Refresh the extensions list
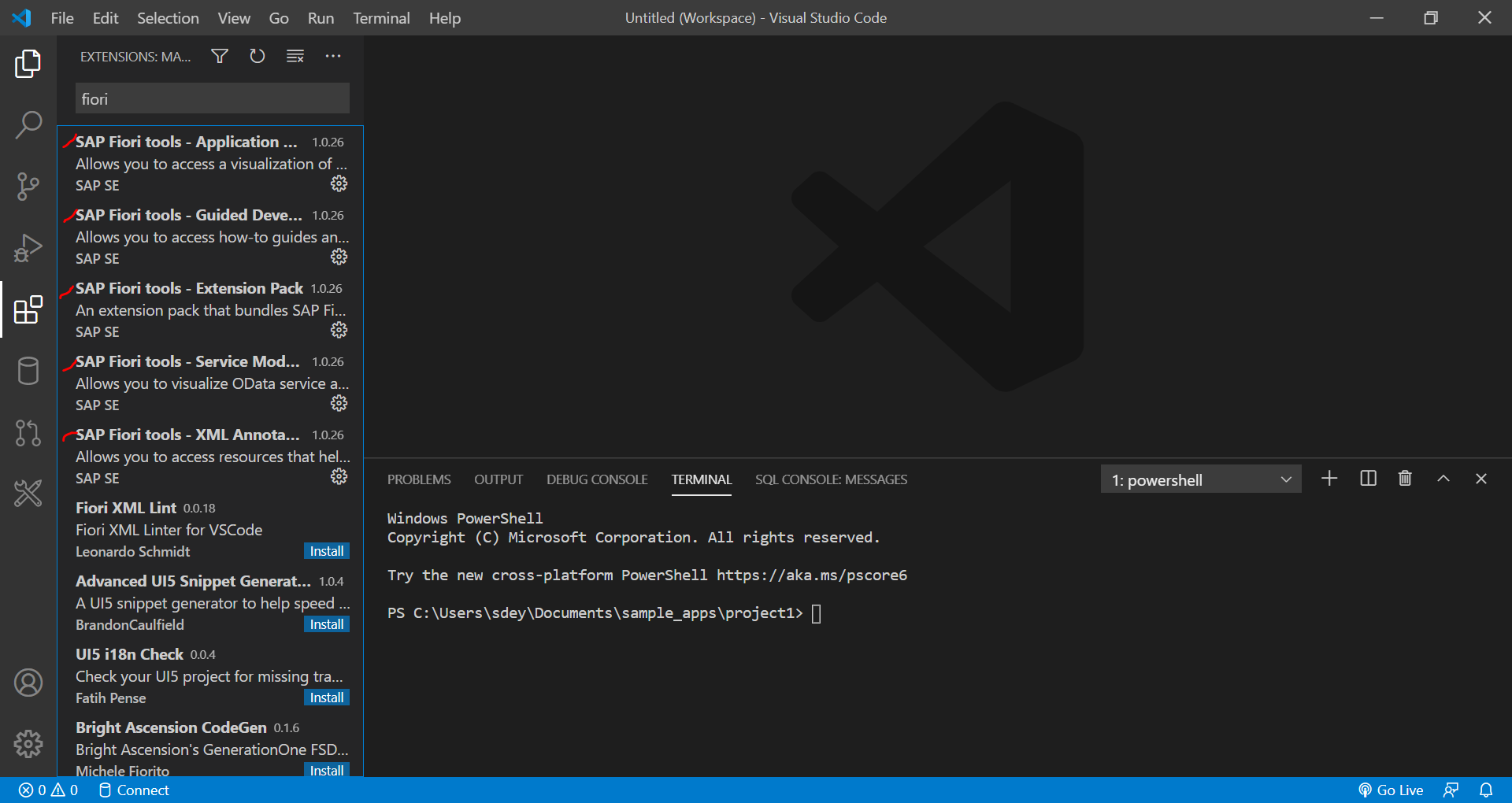Screen dimensions: 1512x803 257,56
